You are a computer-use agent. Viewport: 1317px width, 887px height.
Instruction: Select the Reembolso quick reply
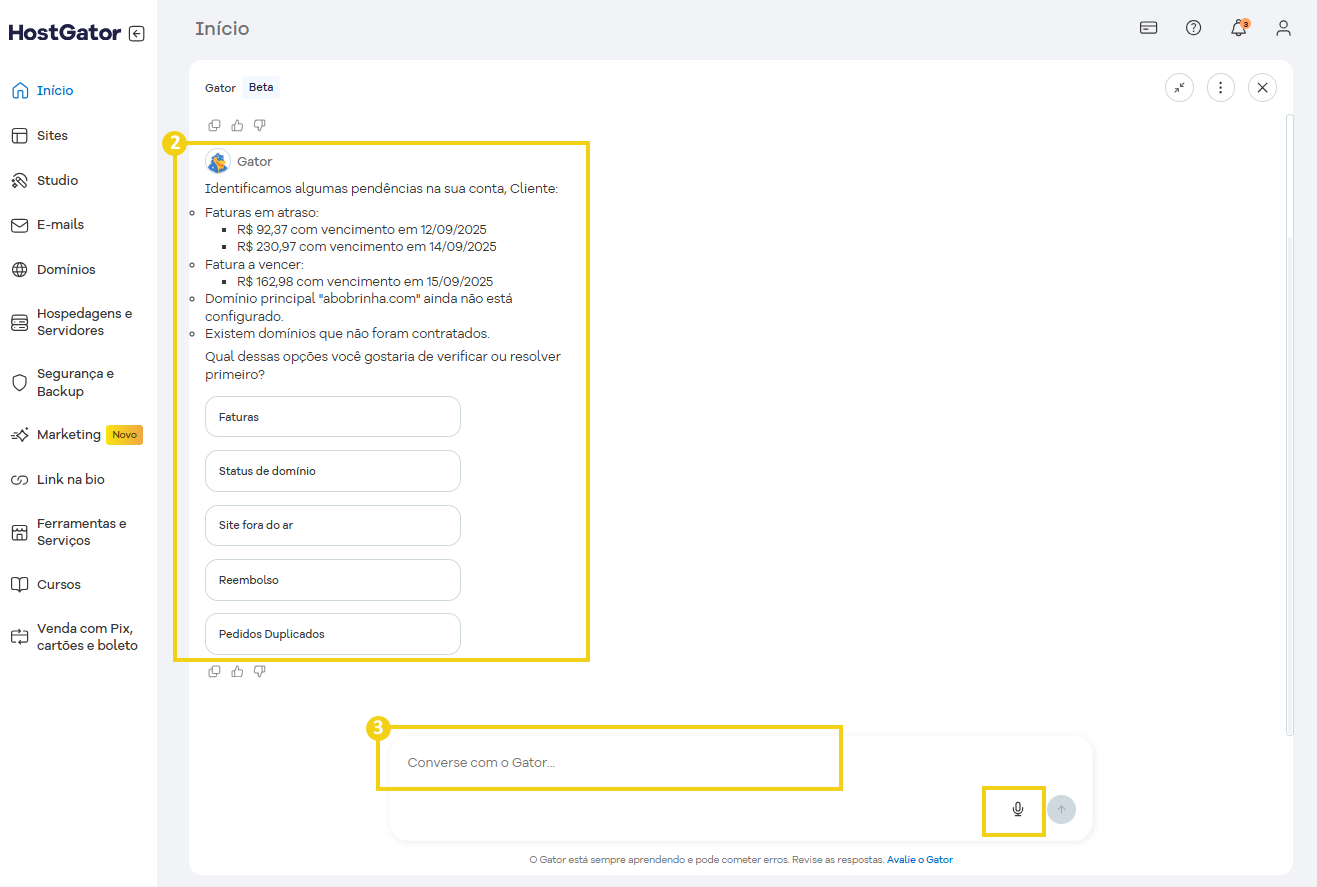point(332,580)
